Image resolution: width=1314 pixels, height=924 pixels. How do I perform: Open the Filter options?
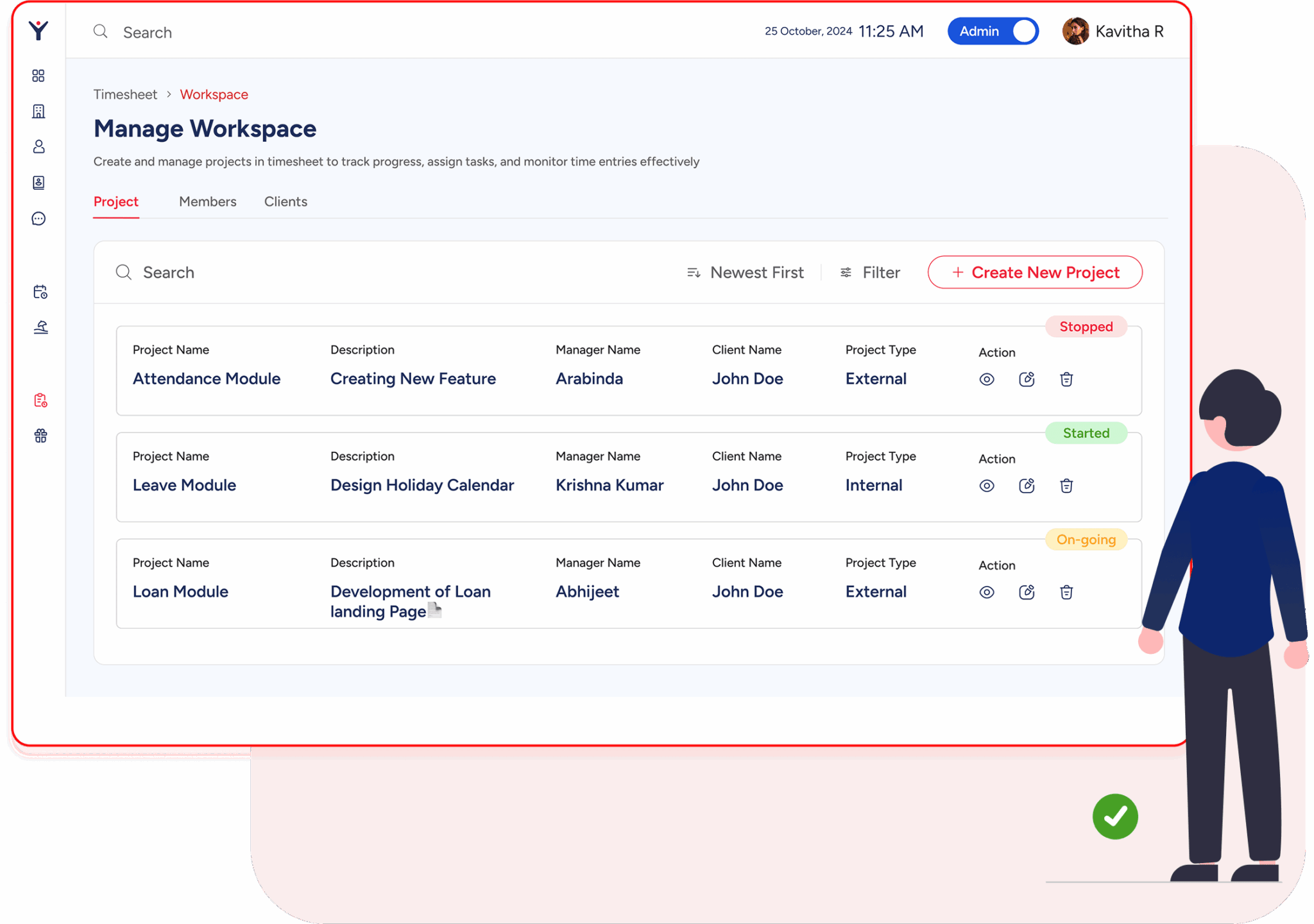[870, 272]
